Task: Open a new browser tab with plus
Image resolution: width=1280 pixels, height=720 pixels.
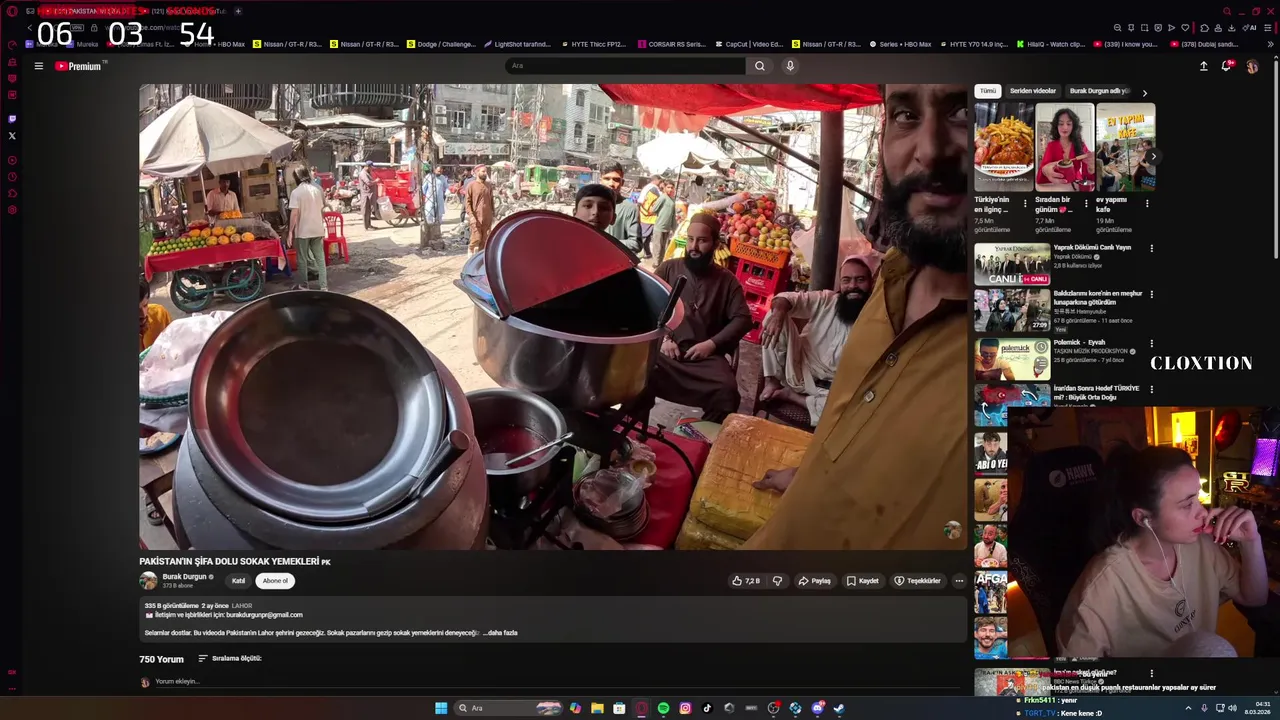Action: (238, 11)
